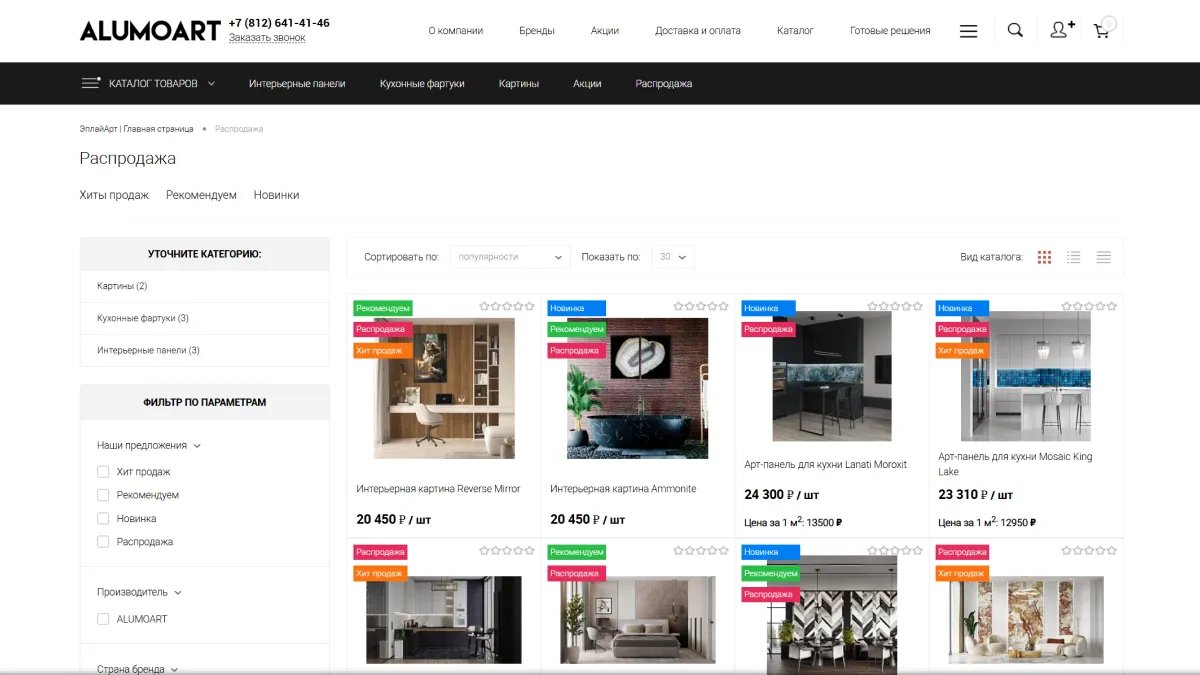Screen dimensions: 1200x675
Task: Click the user account icon
Action: pos(1061,30)
